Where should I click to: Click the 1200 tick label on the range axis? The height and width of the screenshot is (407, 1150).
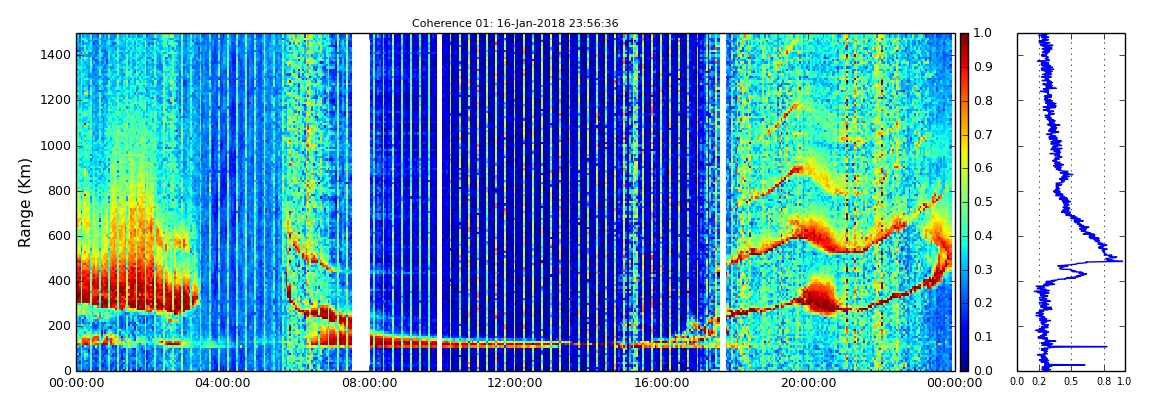point(57,100)
